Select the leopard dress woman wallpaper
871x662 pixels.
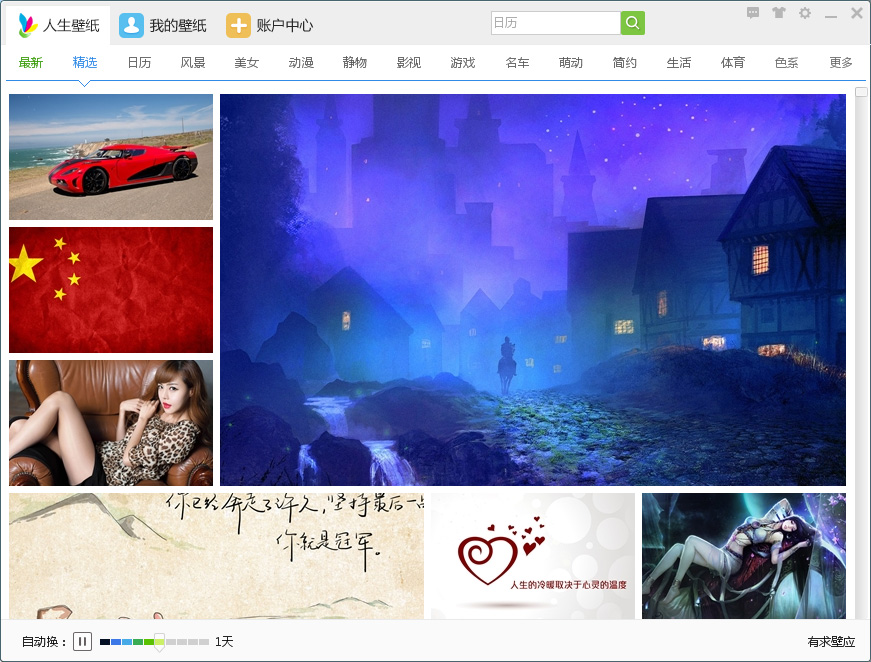coord(111,423)
